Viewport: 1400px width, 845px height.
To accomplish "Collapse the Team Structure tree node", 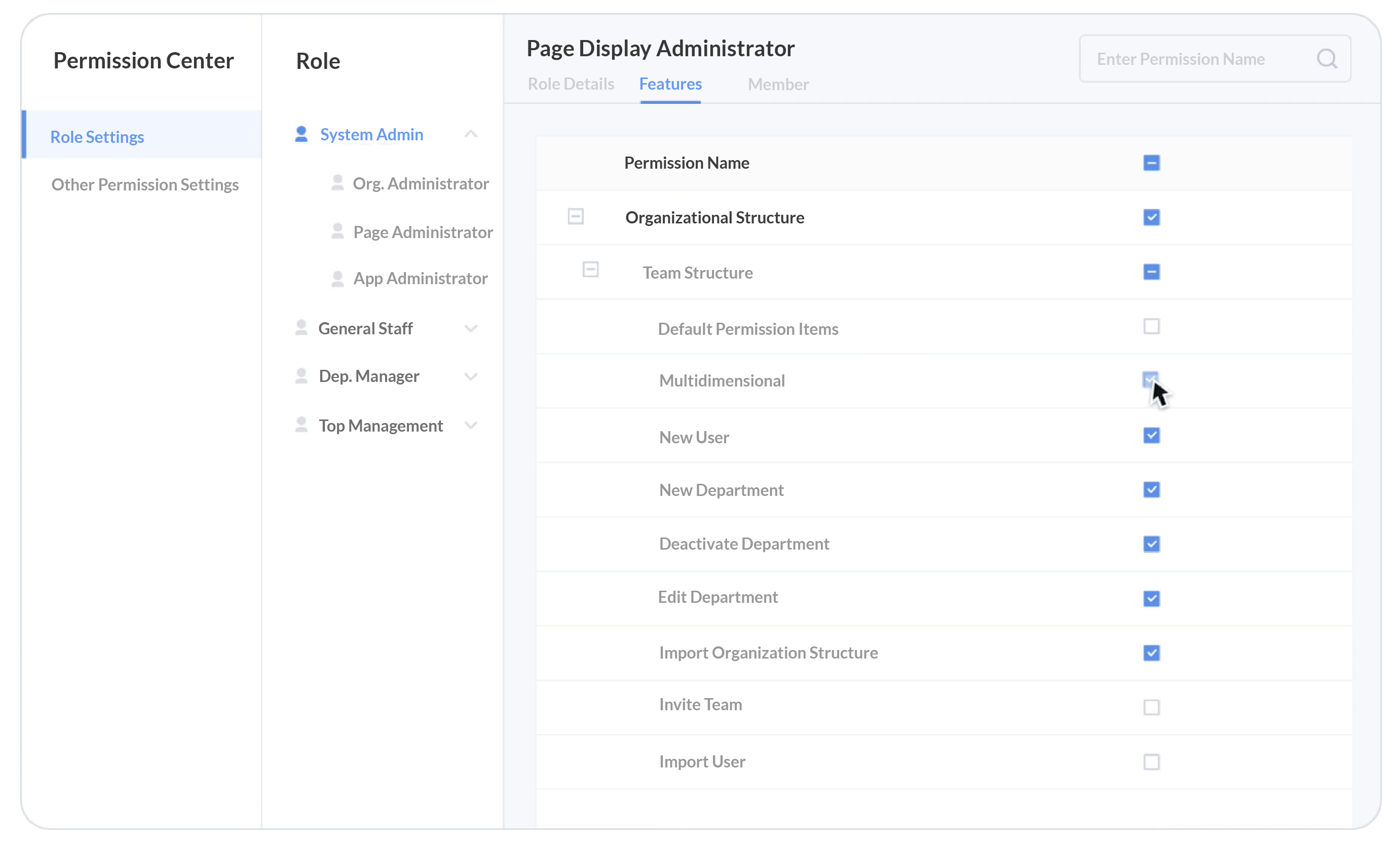I will (590, 270).
